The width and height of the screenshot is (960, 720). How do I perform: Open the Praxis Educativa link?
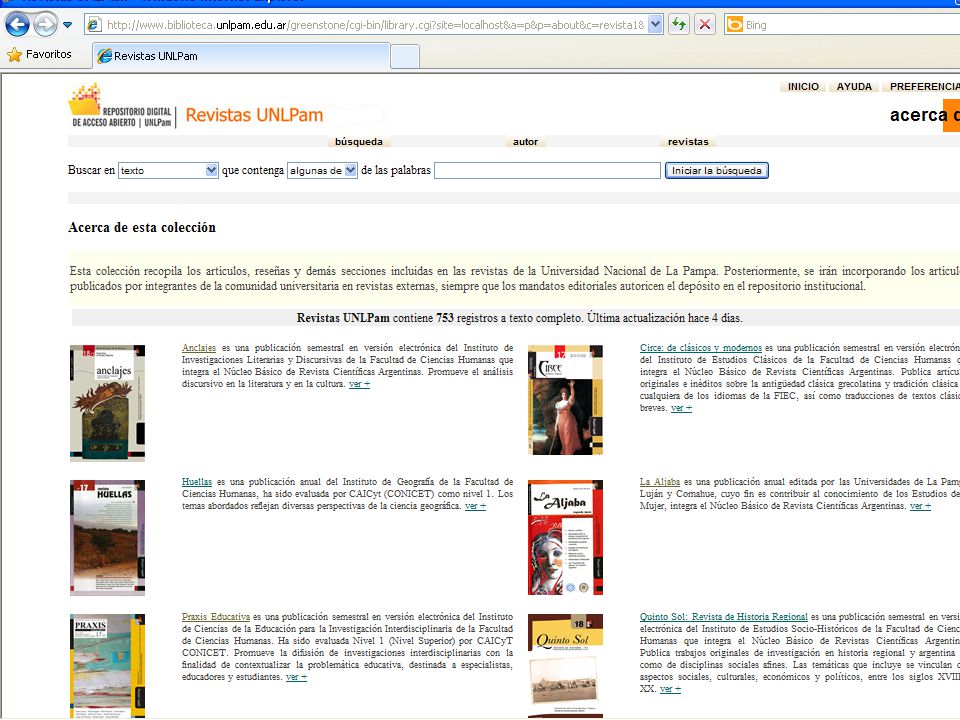(x=216, y=617)
